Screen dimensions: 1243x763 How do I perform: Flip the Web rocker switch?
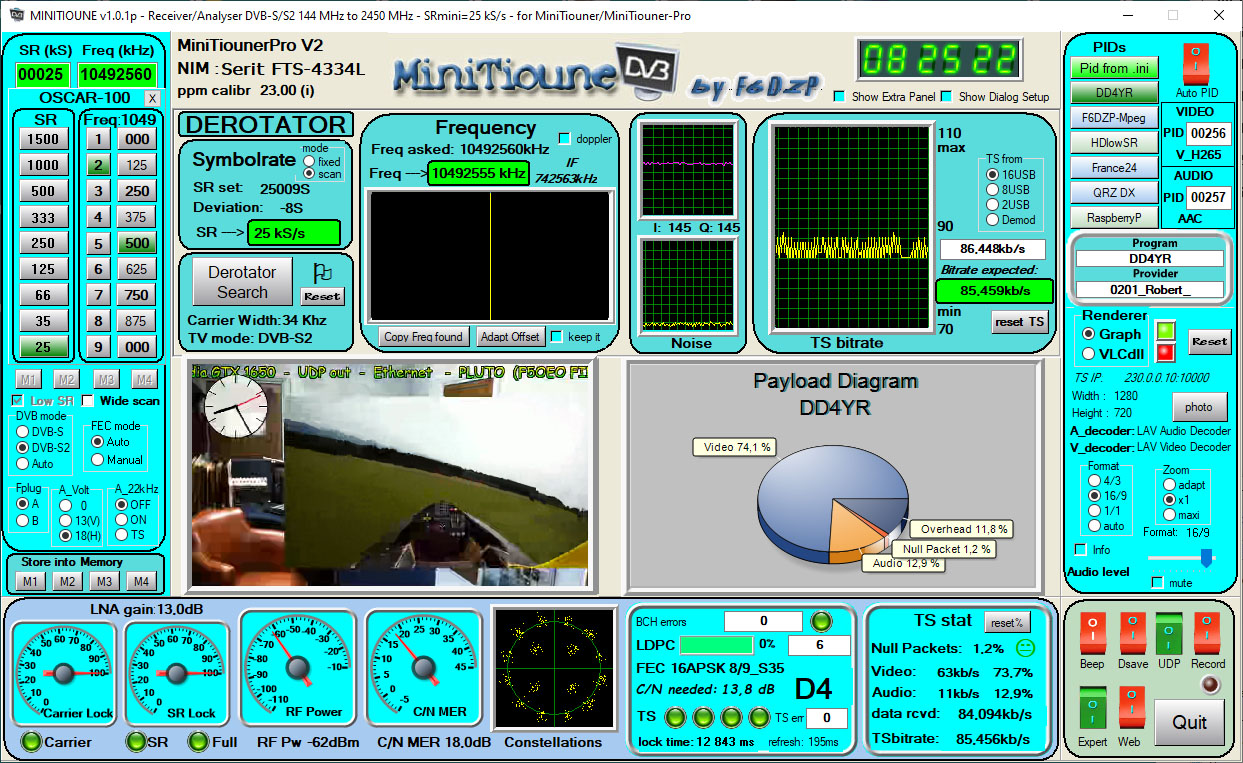point(1131,708)
